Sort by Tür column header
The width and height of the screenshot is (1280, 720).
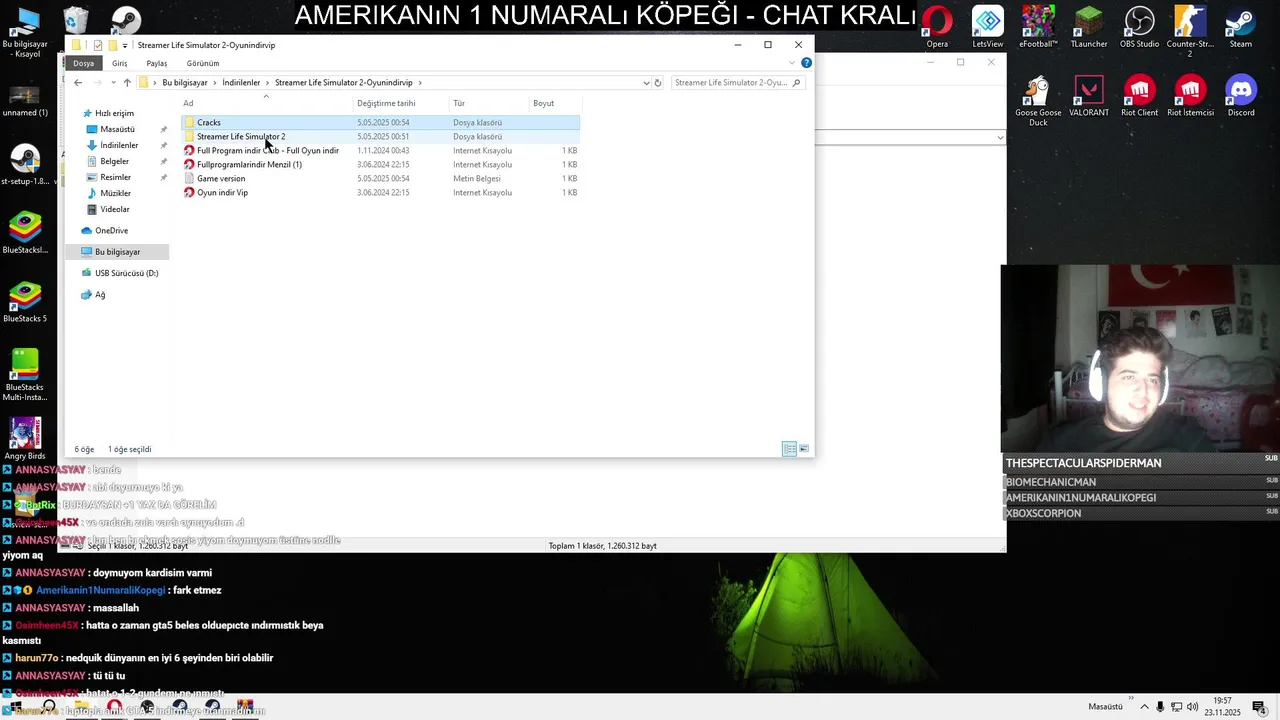pos(489,103)
